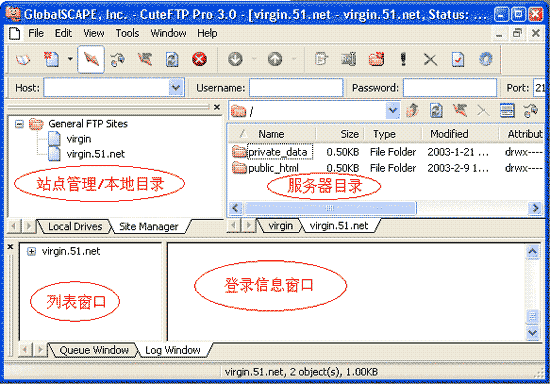The height and width of the screenshot is (384, 550).
Task: Select the virgin.51.net tab below server listing
Action: [x=339, y=225]
